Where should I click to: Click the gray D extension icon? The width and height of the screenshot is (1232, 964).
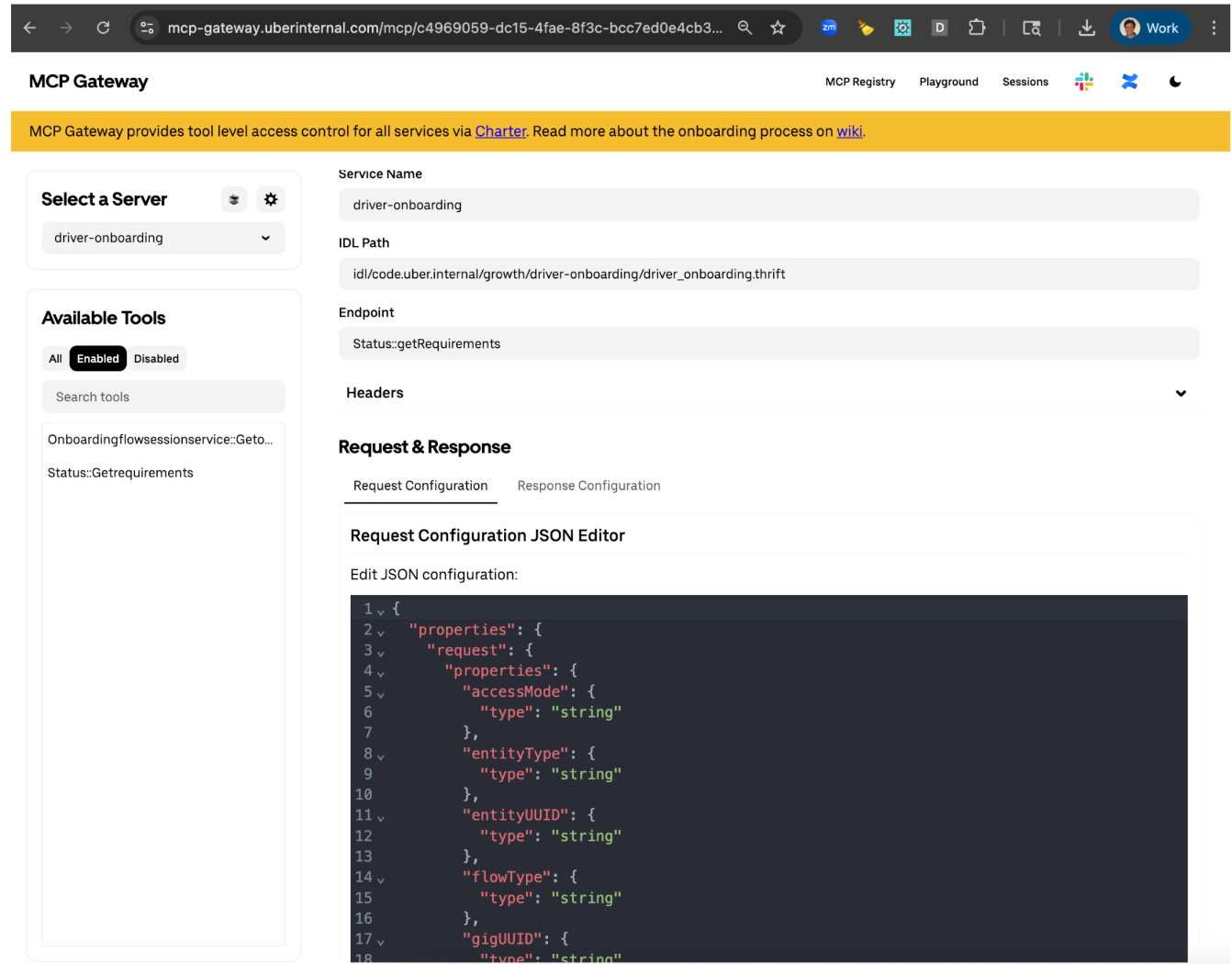click(x=939, y=28)
